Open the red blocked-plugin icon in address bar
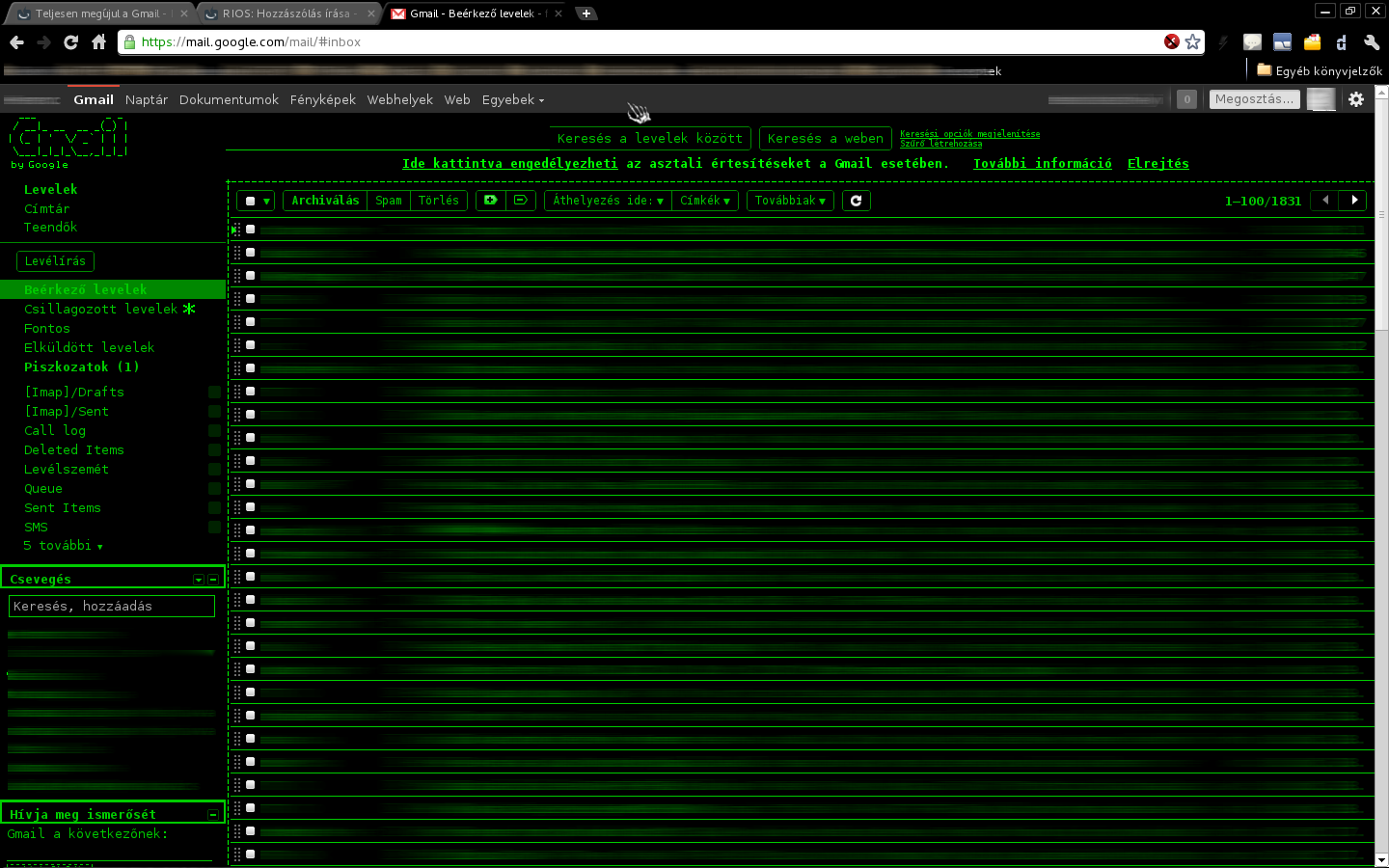Viewport: 1389px width, 868px height. [1171, 41]
